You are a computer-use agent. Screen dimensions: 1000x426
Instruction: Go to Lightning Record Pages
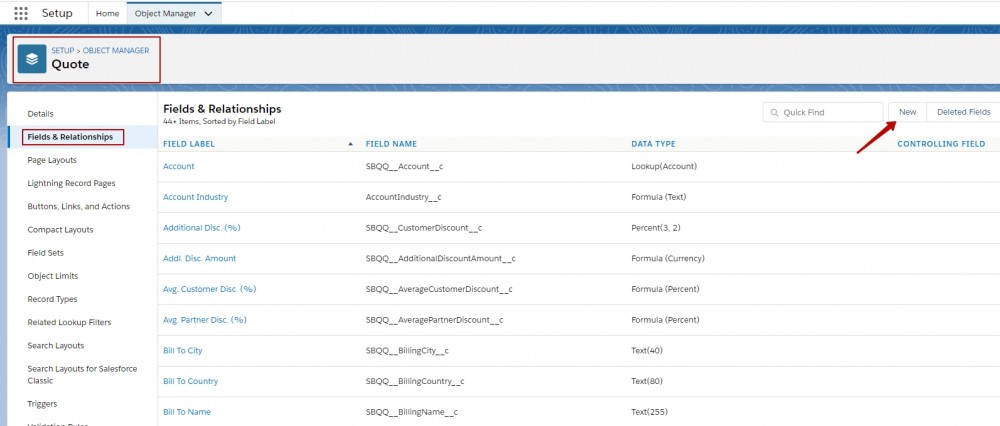(71, 183)
